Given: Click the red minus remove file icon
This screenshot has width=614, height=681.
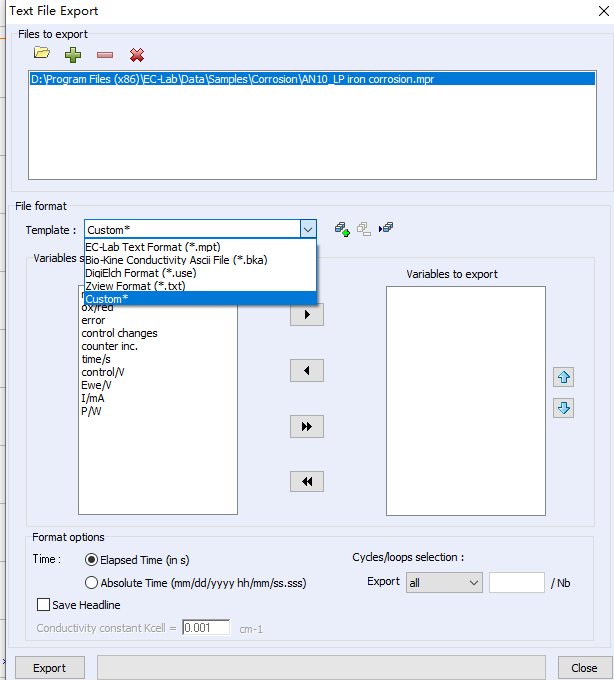Looking at the screenshot, I should pyautogui.click(x=105, y=54).
